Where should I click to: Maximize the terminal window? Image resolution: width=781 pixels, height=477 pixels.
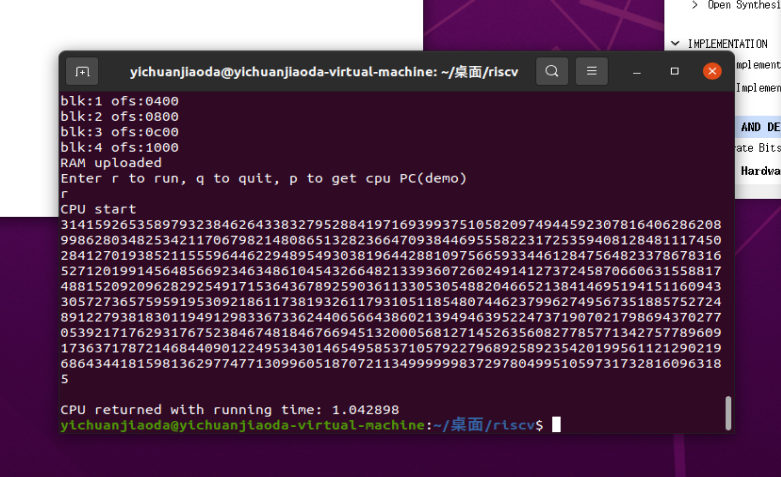coord(674,71)
